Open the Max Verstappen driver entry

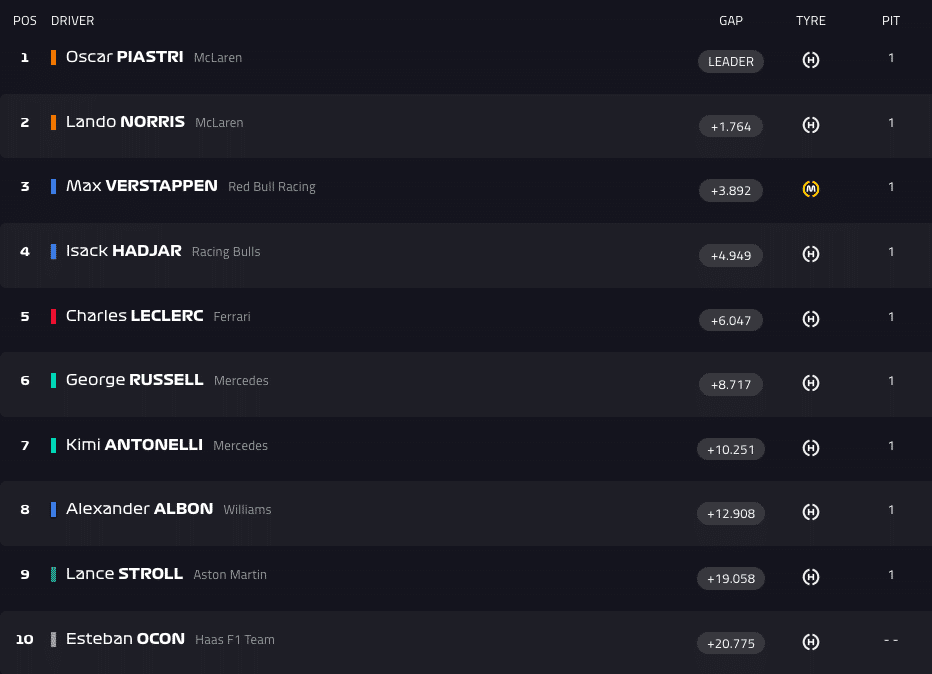click(141, 186)
